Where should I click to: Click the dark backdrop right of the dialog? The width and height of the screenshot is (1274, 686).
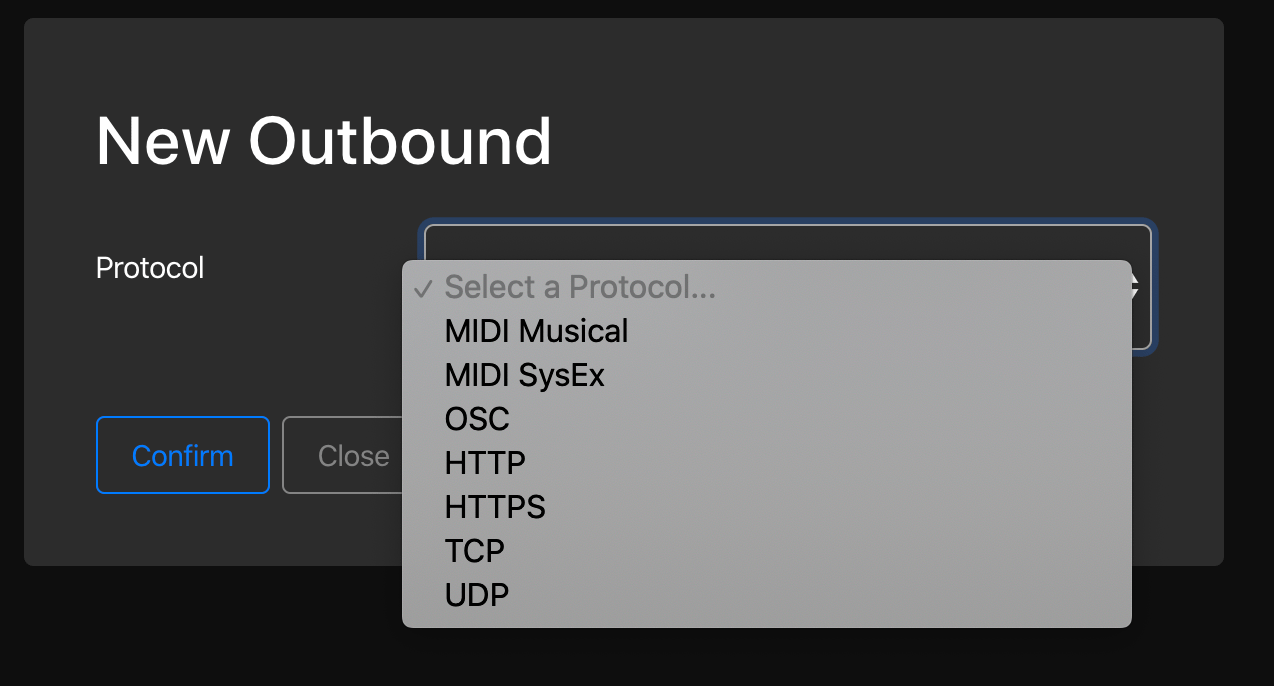coord(1248,300)
